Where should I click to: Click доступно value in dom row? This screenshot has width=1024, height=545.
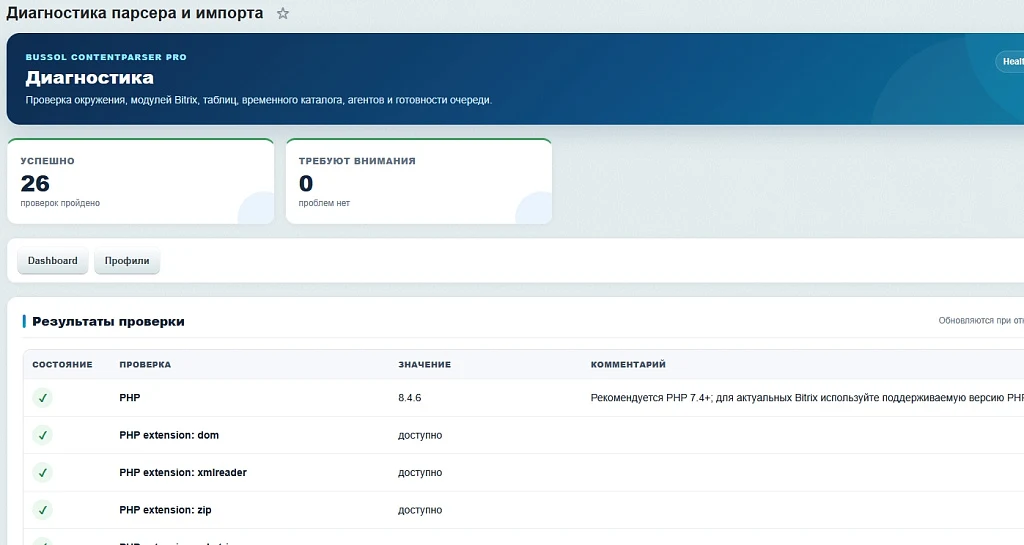coord(420,435)
